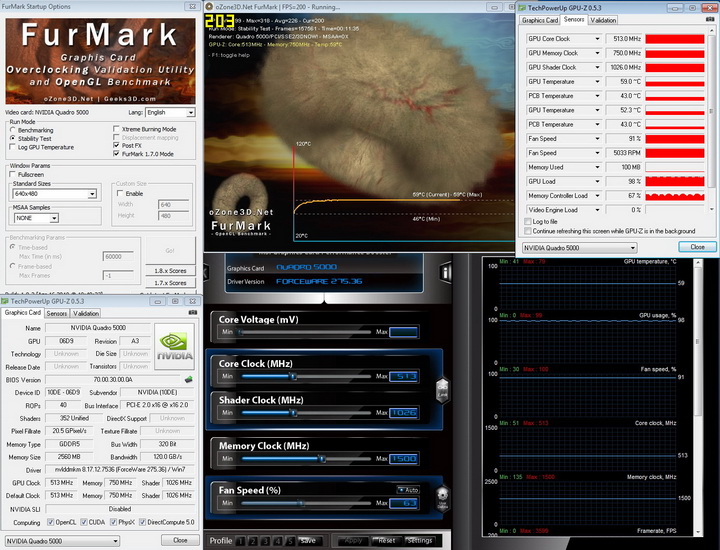This screenshot has width=720, height=550.
Task: Click the GPU-Z screenshot camera icon in Sensors window
Action: (x=710, y=19)
